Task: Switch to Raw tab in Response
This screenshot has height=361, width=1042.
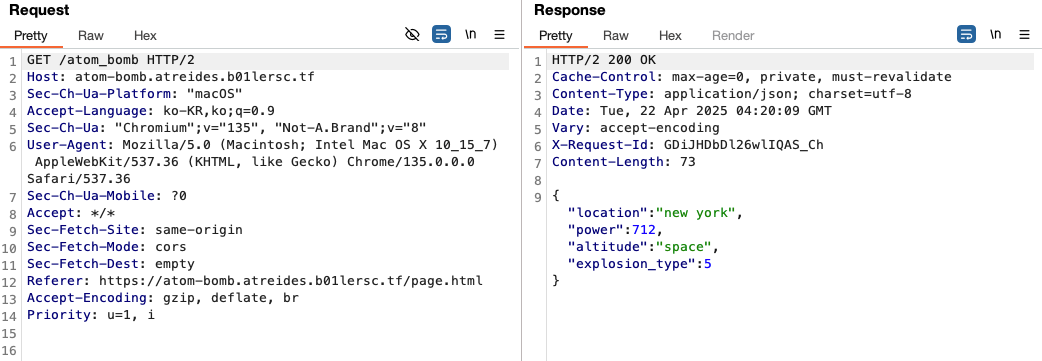Action: 615,36
